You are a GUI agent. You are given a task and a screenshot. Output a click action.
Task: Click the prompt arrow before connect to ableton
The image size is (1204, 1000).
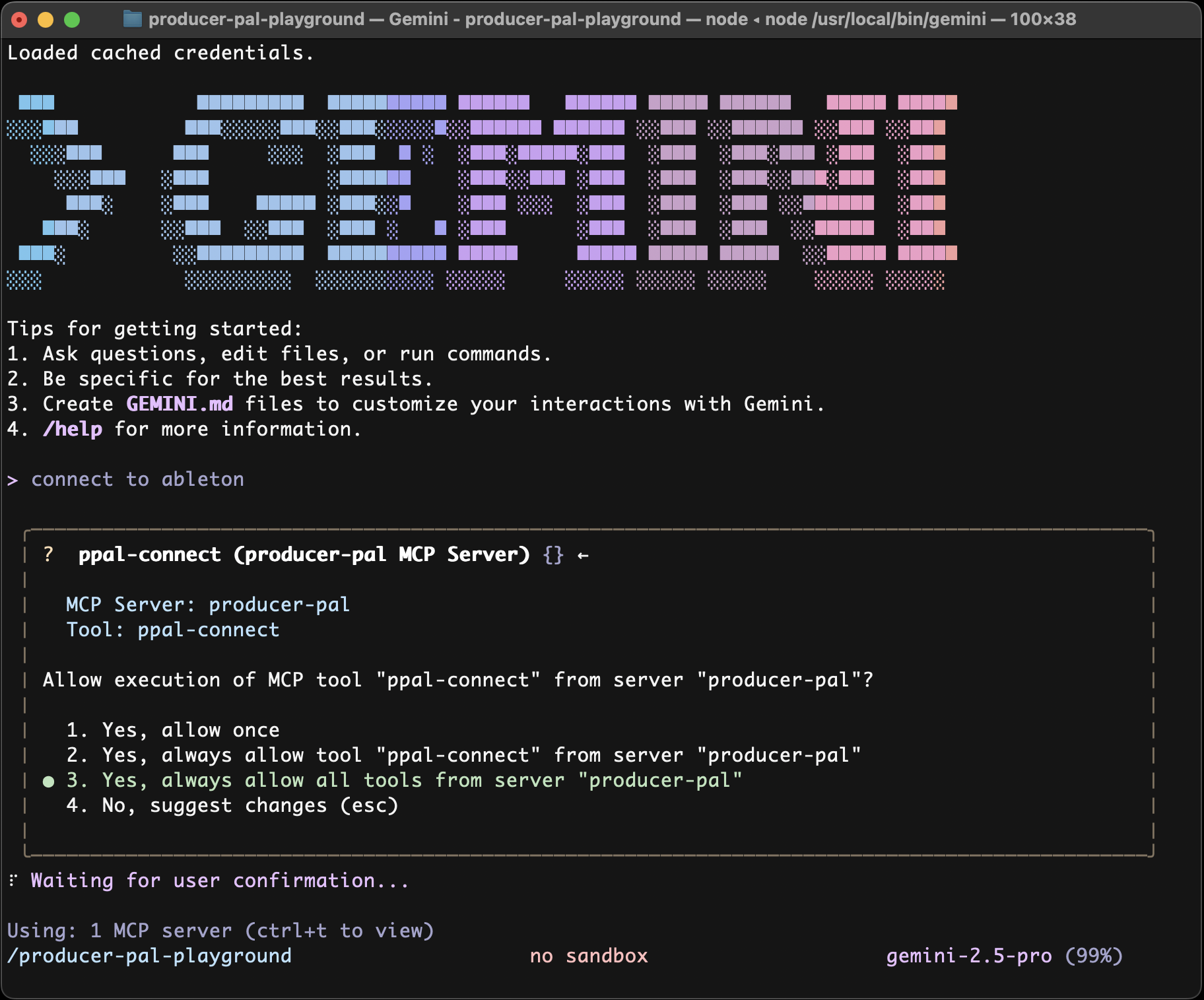(12, 480)
